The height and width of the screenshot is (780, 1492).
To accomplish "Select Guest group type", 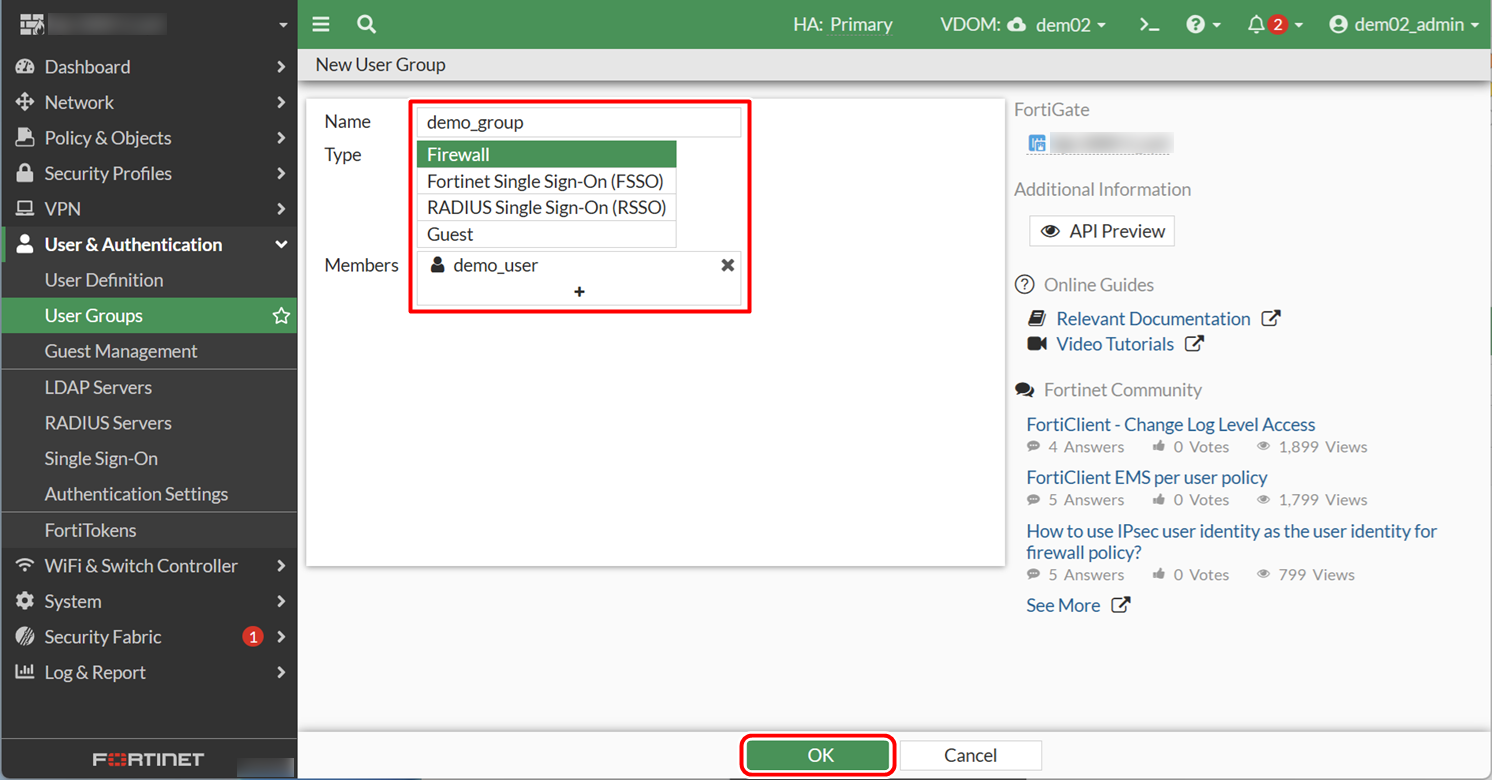I will coord(546,234).
